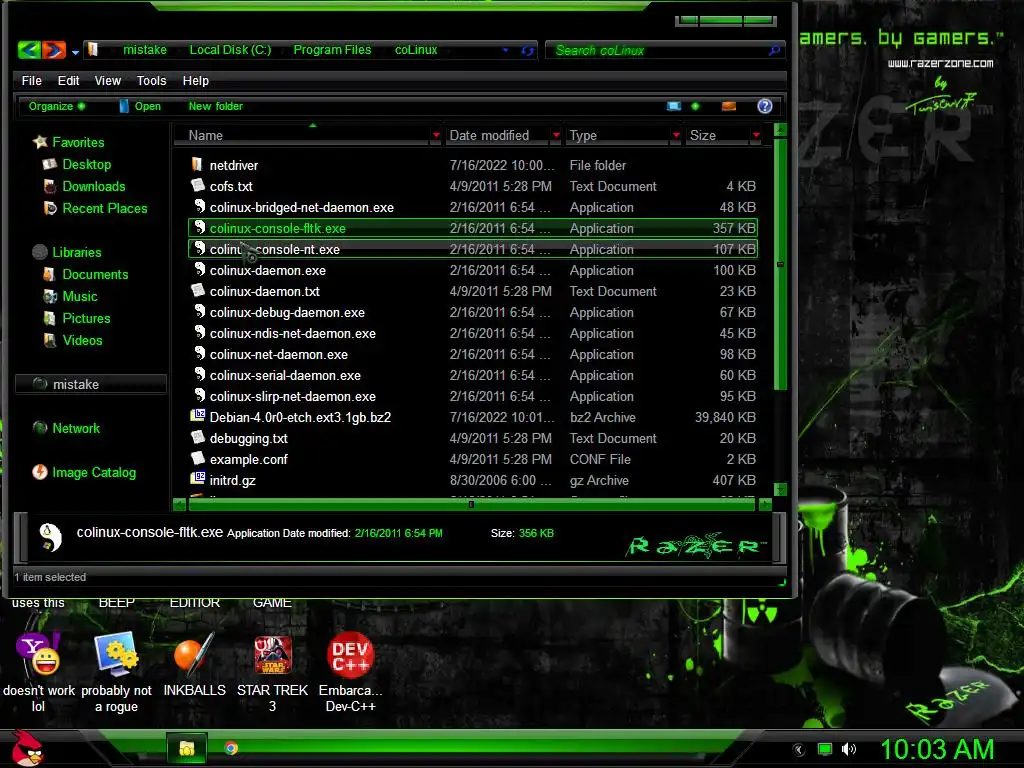Click the Search coLinux input field
Image resolution: width=1024 pixels, height=768 pixels.
point(658,50)
